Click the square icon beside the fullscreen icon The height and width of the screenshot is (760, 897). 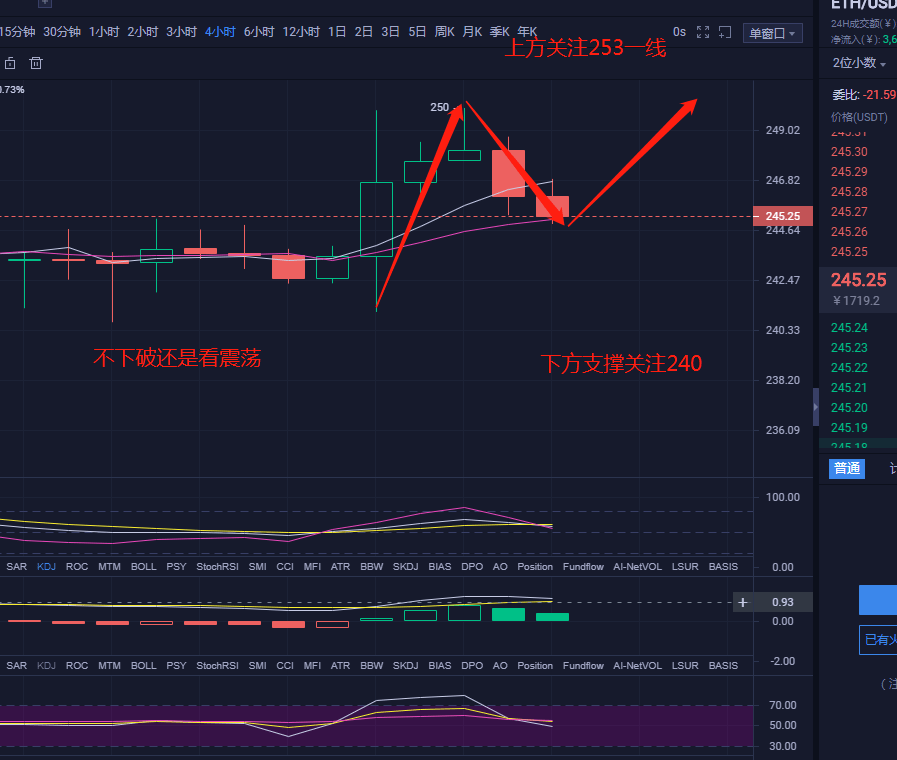pyautogui.click(x=725, y=33)
